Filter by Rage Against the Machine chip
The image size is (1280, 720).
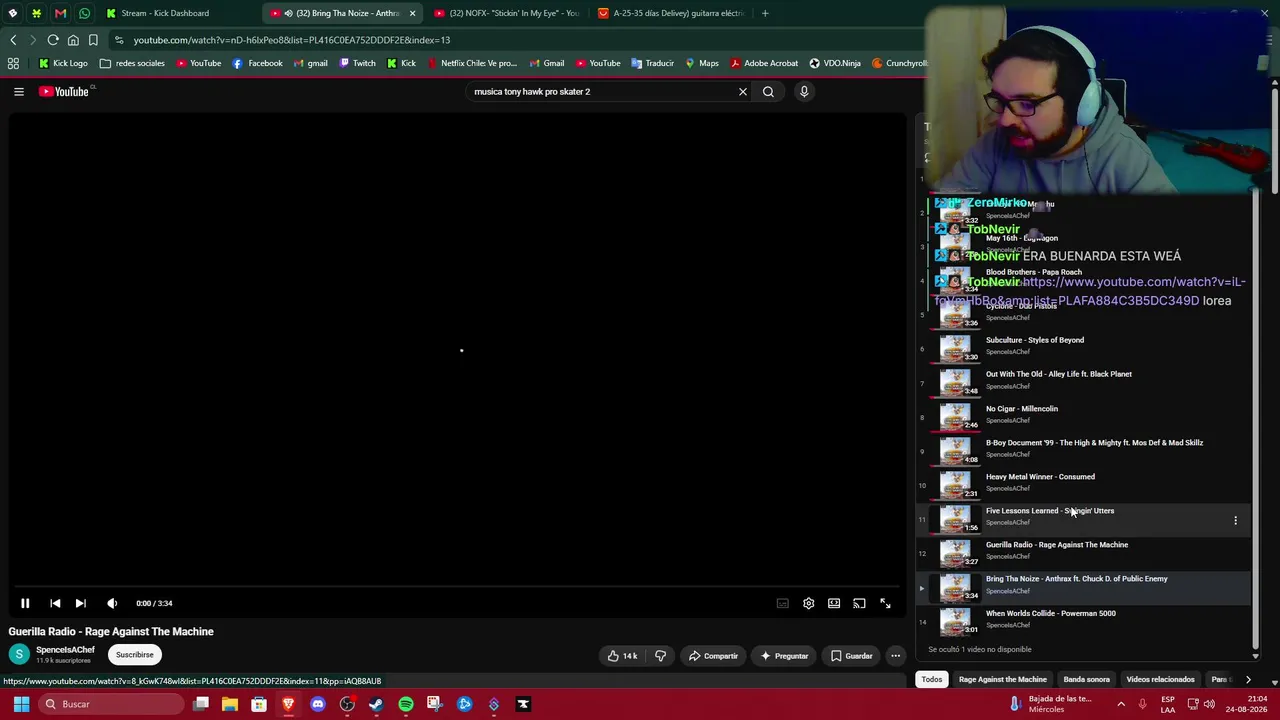tap(1003, 680)
